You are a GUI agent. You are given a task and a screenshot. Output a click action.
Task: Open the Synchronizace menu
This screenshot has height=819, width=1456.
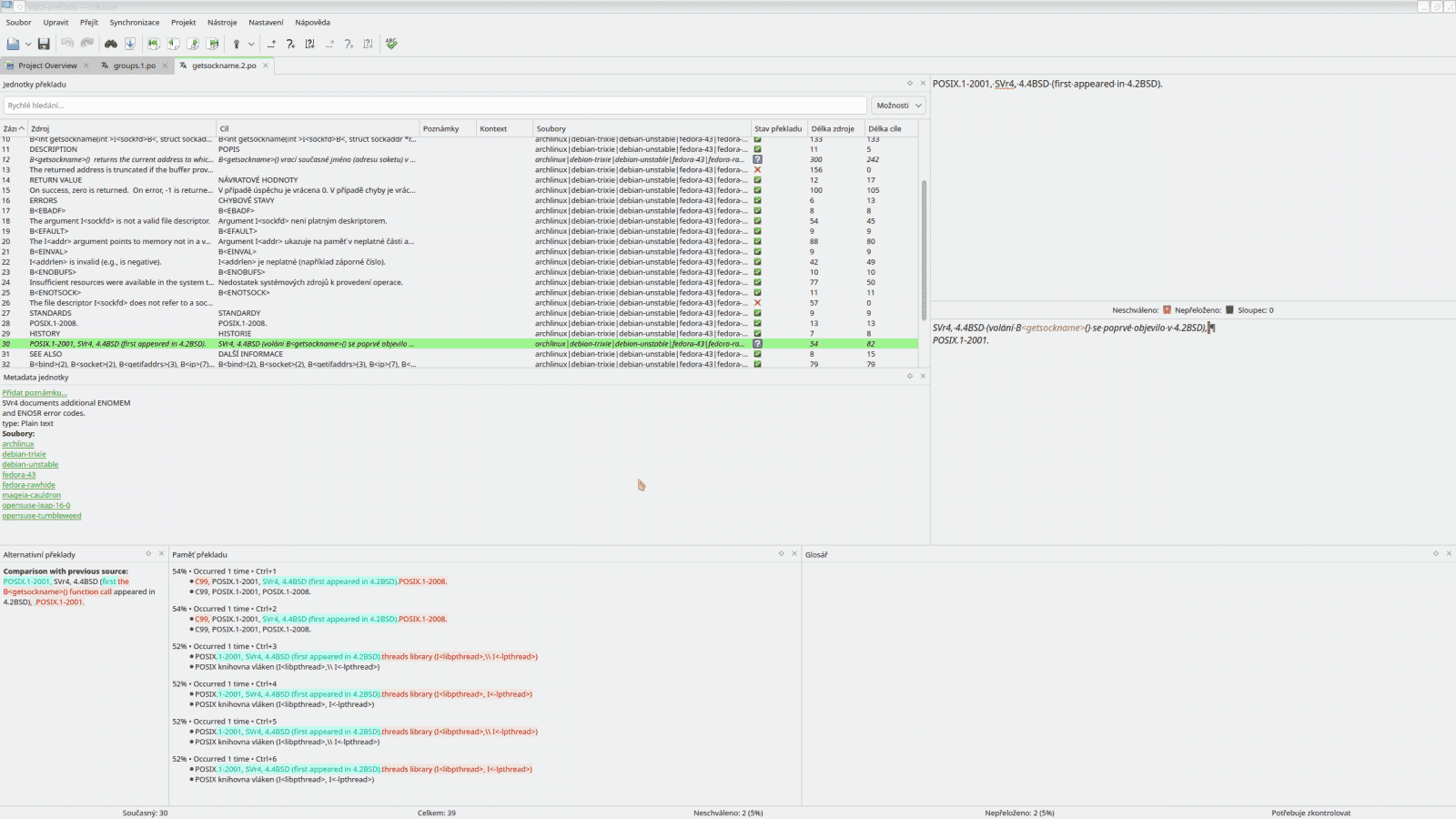tap(134, 23)
